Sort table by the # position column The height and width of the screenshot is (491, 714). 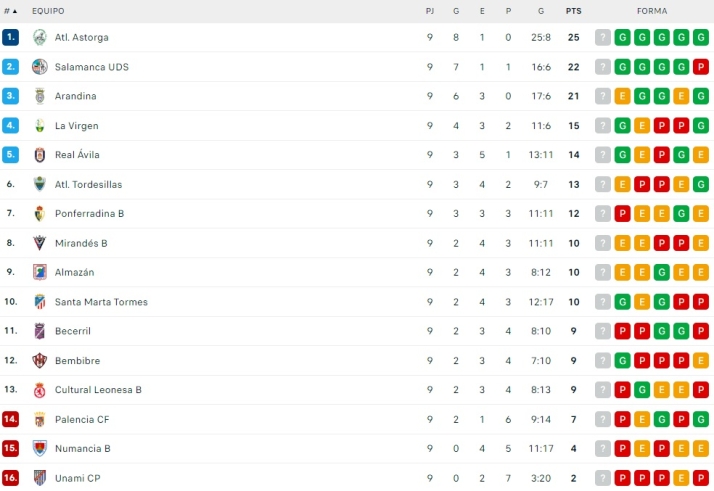click(10, 11)
